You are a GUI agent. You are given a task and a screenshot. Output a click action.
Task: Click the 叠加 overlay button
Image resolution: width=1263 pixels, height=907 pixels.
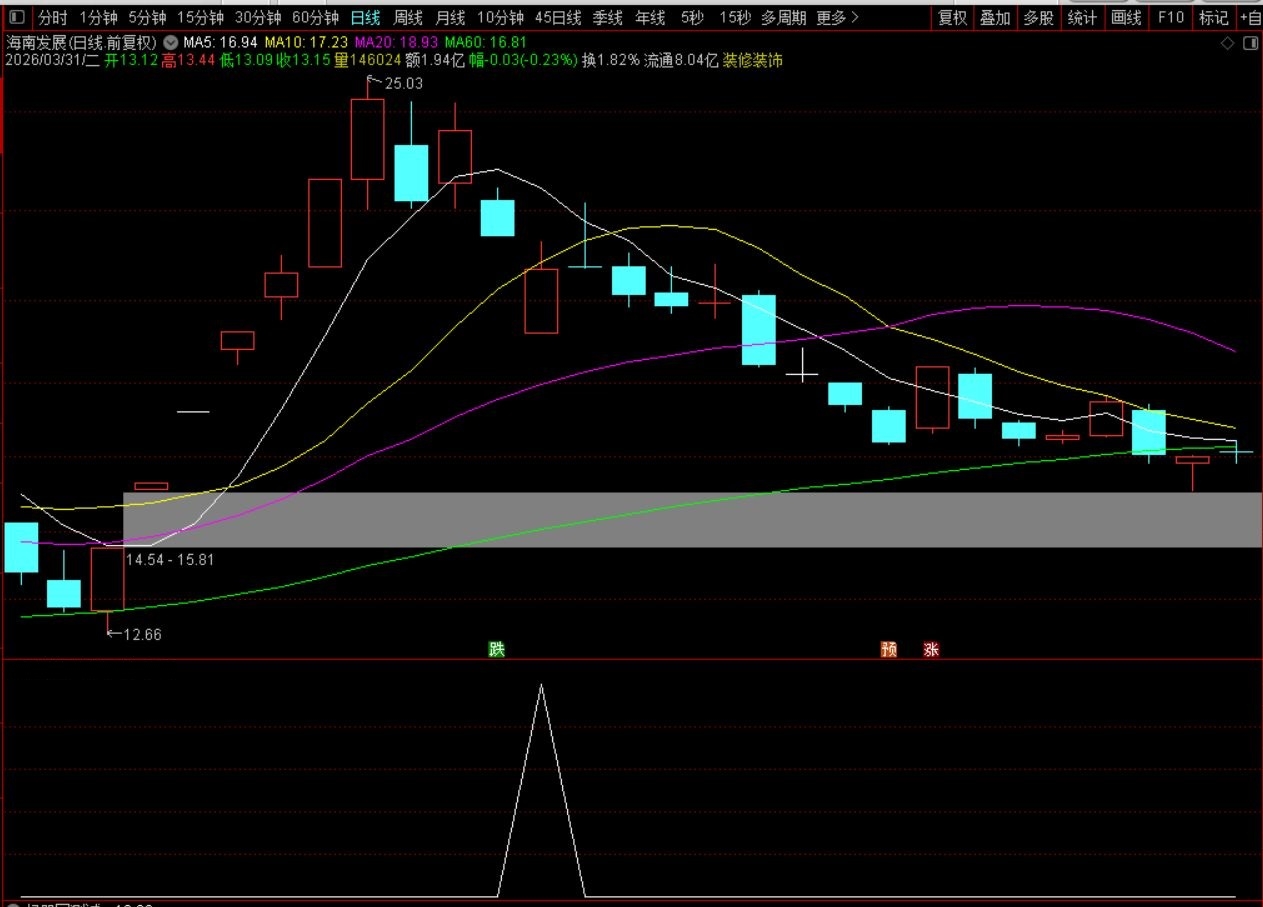[995, 17]
